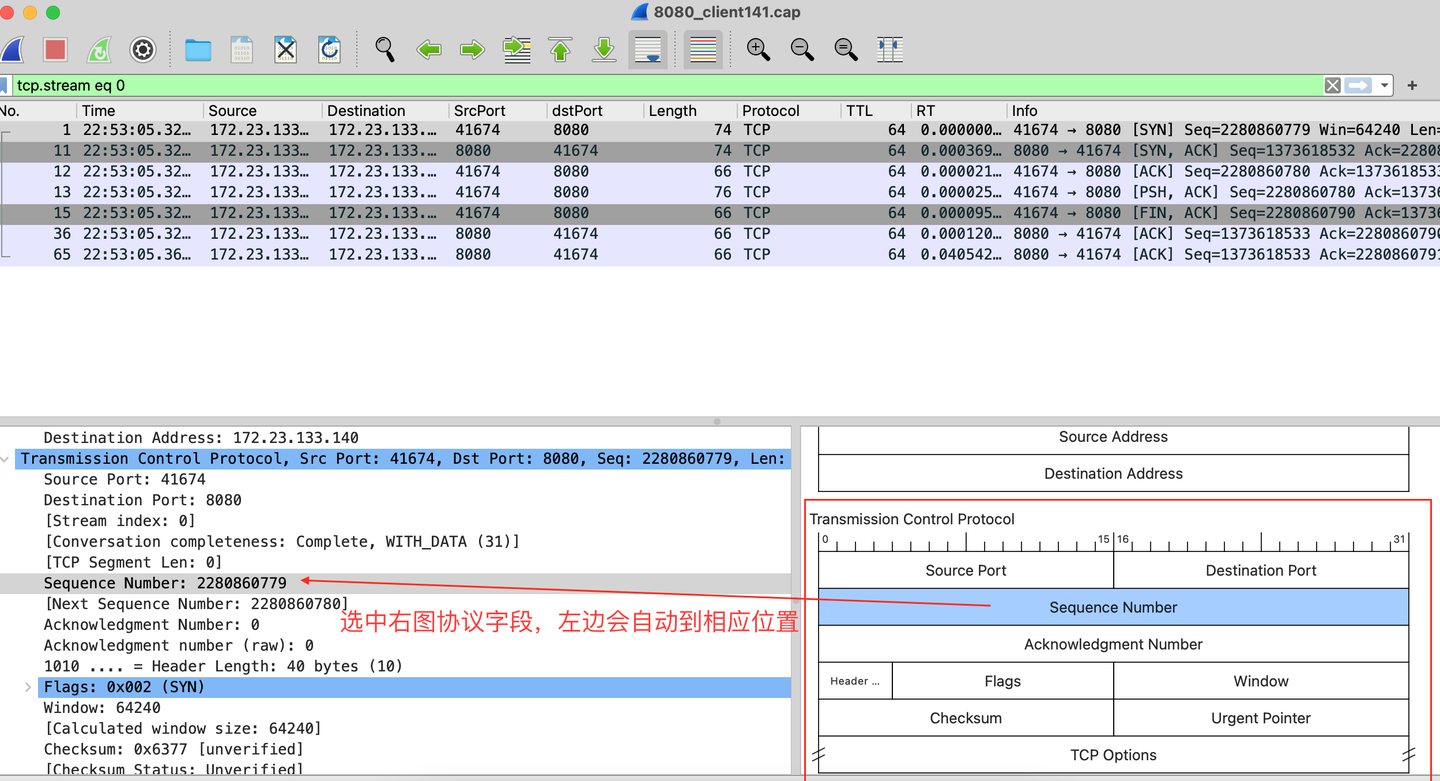Viewport: 1440px width, 781px height.
Task: Find a packet using the search tool
Action: 384,49
